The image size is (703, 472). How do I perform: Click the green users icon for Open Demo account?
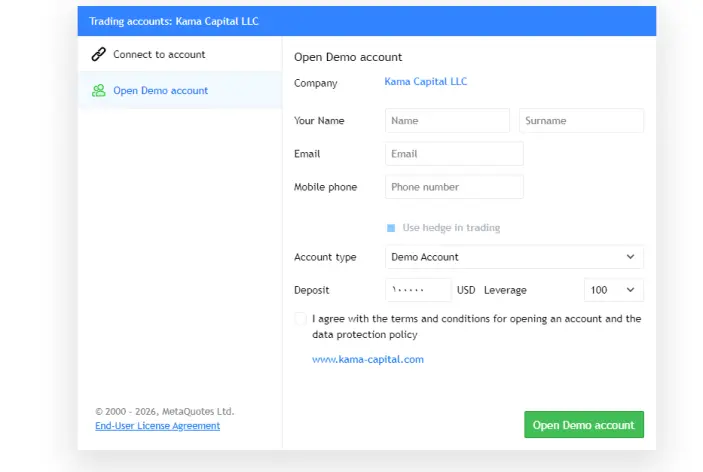99,91
